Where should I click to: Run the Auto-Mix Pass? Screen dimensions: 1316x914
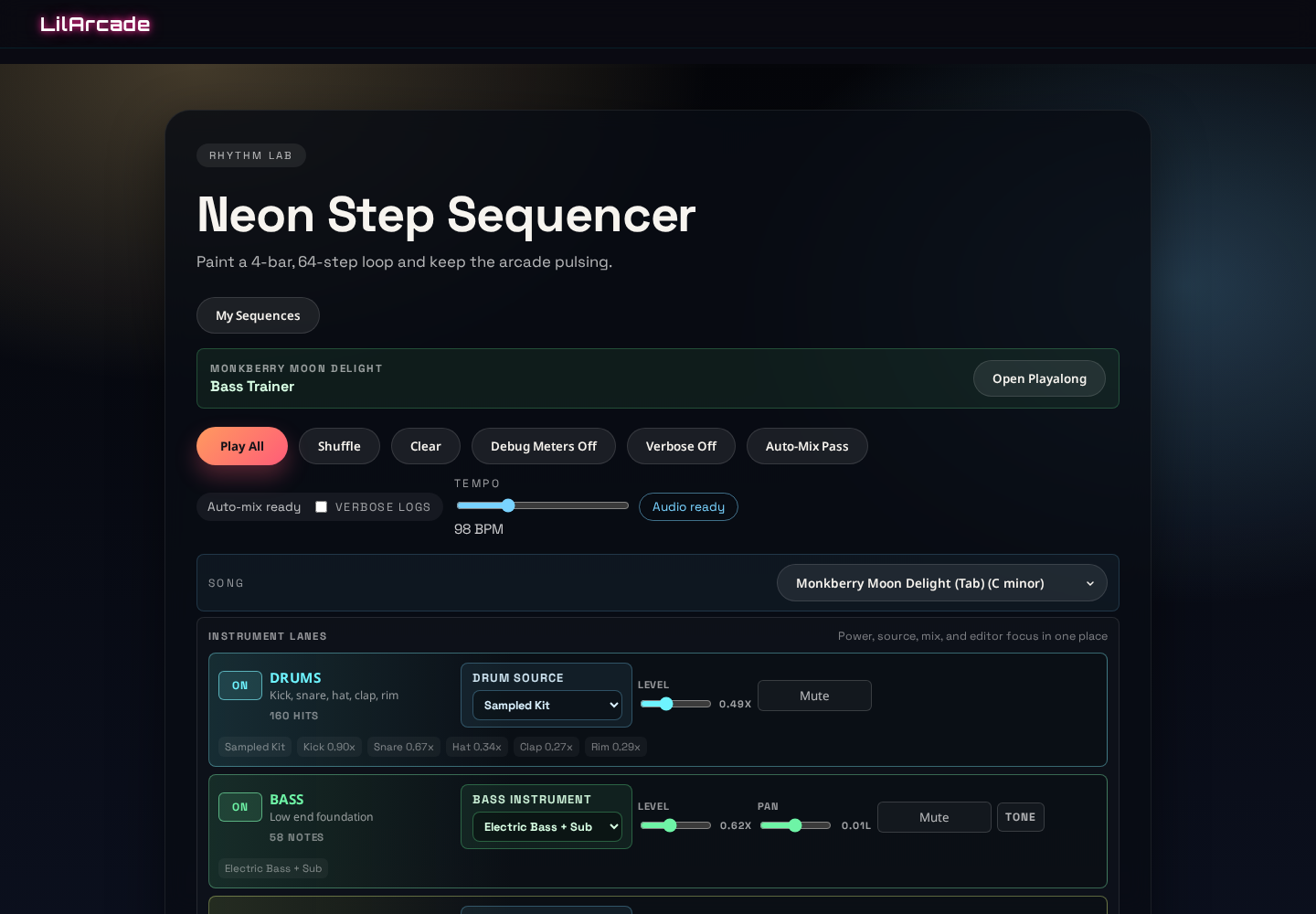click(807, 446)
